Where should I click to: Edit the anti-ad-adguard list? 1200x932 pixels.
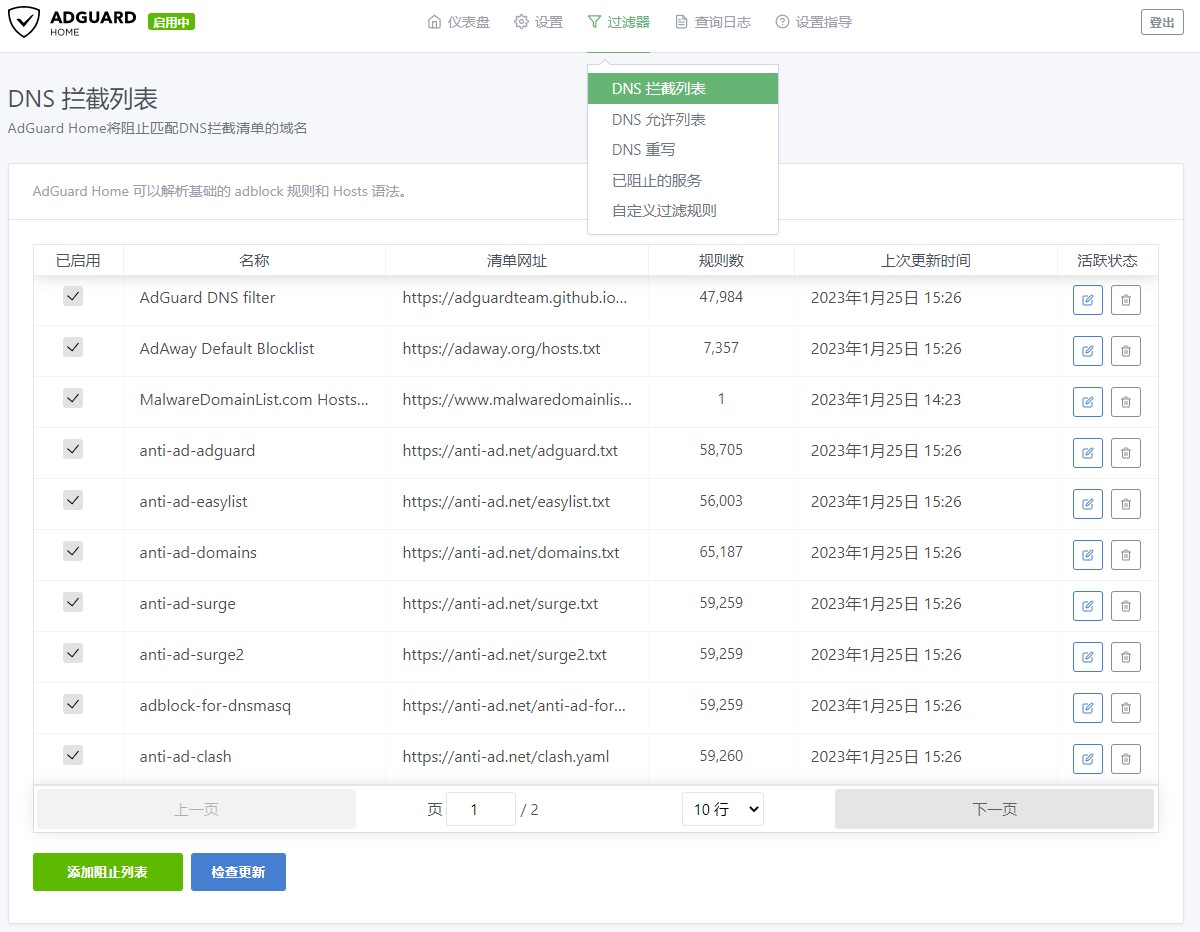pos(1088,453)
